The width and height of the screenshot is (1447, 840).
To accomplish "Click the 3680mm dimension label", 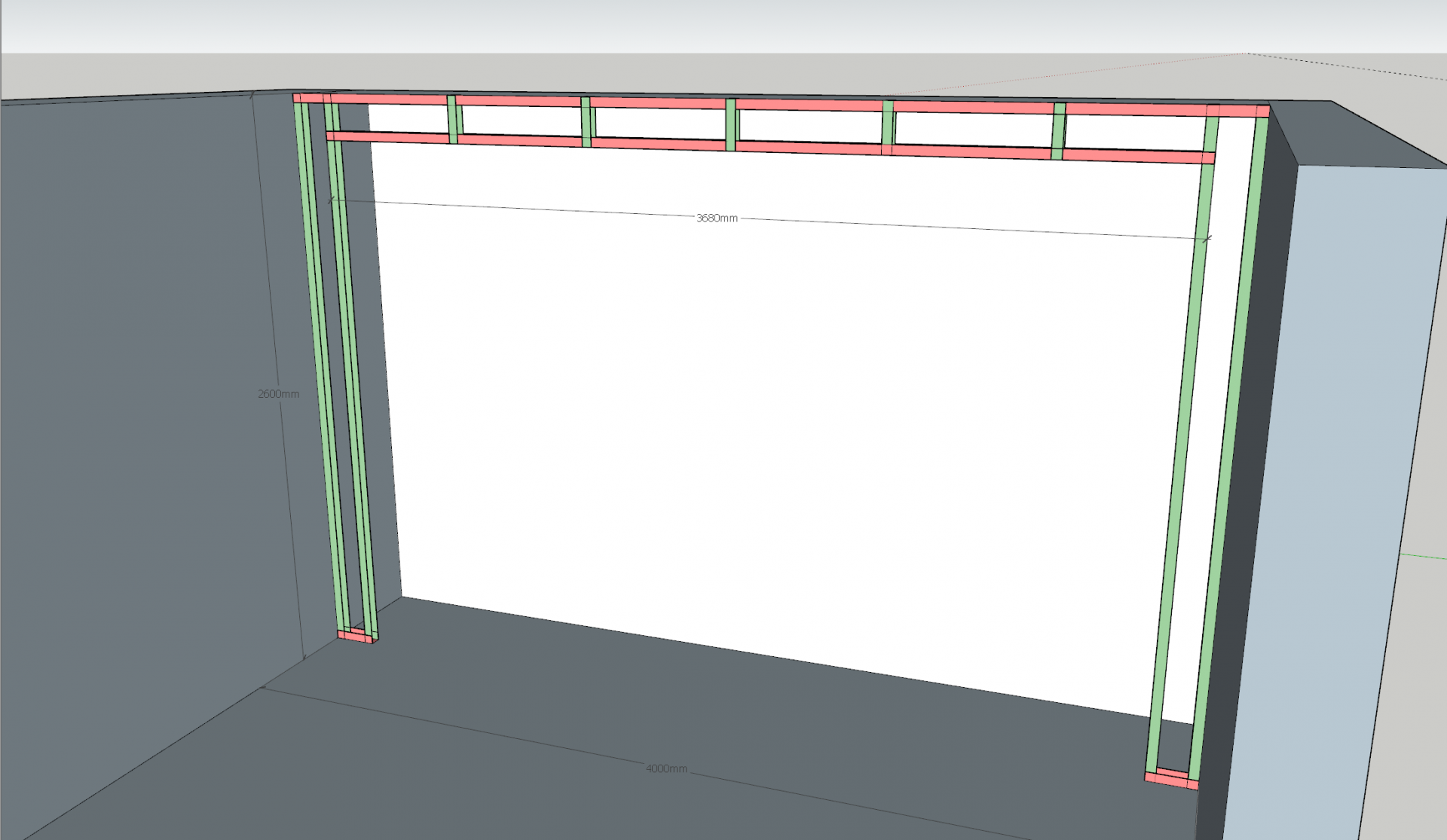I will tap(717, 218).
